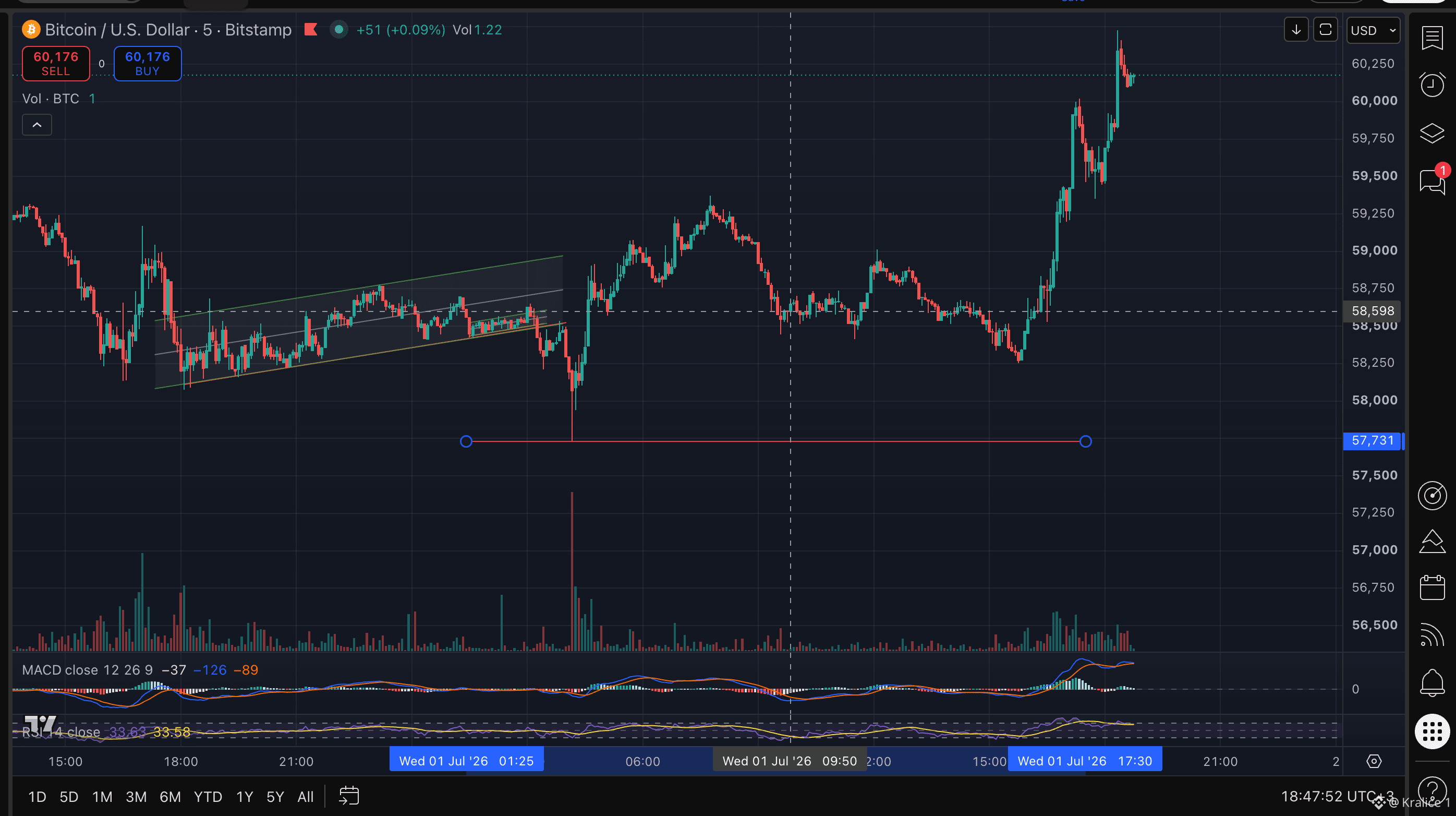
Task: Open the go to date calendar icon
Action: point(349,796)
